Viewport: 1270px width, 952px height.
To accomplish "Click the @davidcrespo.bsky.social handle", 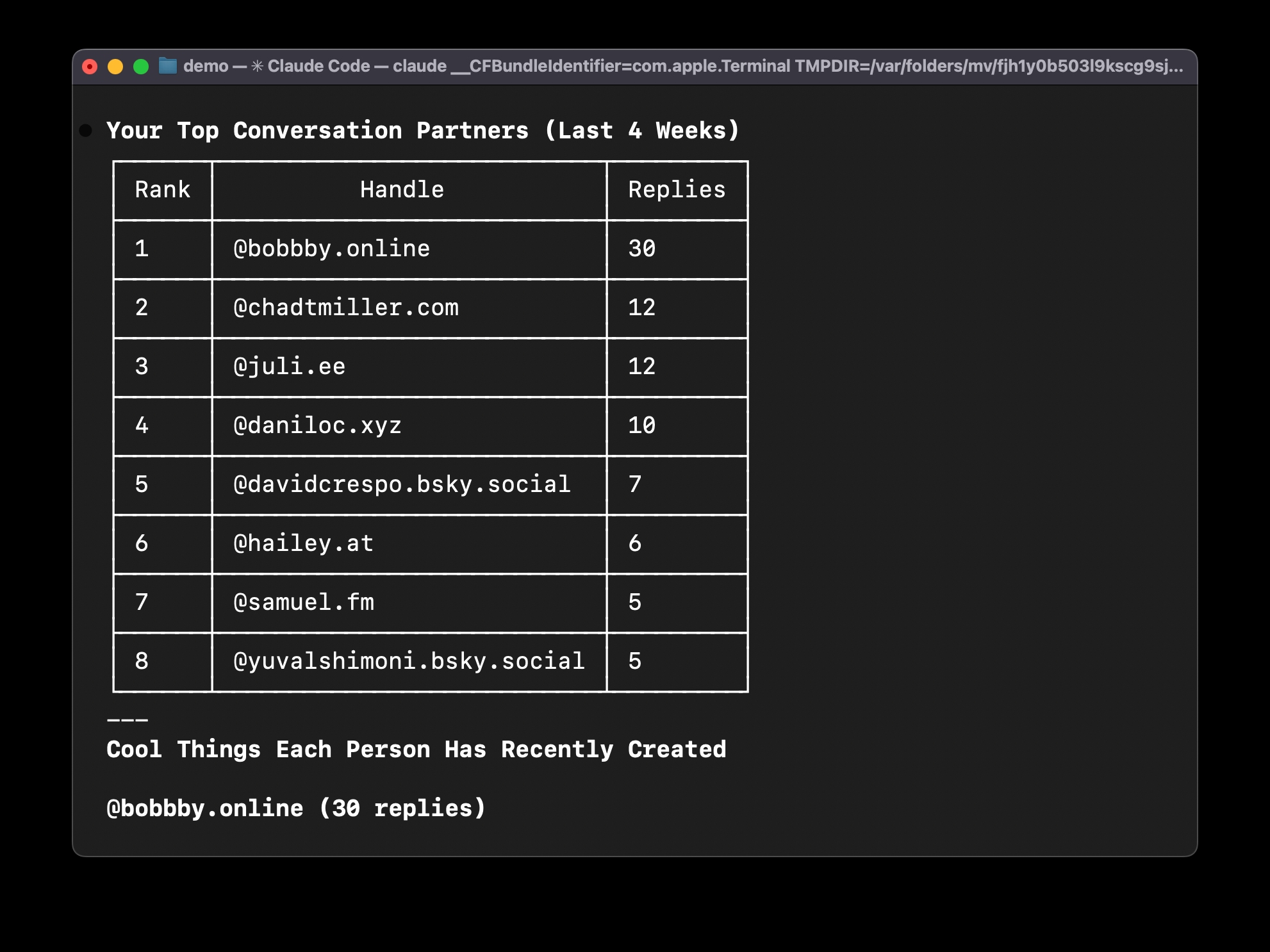I will [402, 484].
